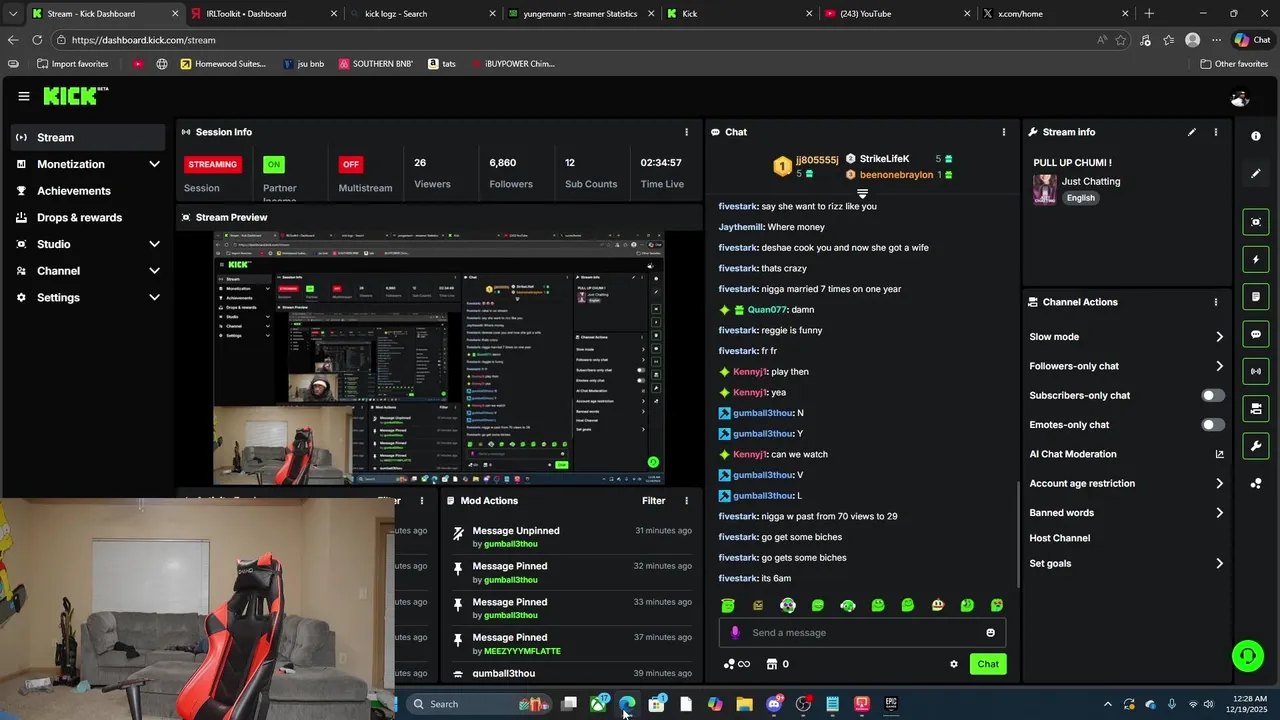Open Xbox app in the taskbar

click(599, 704)
